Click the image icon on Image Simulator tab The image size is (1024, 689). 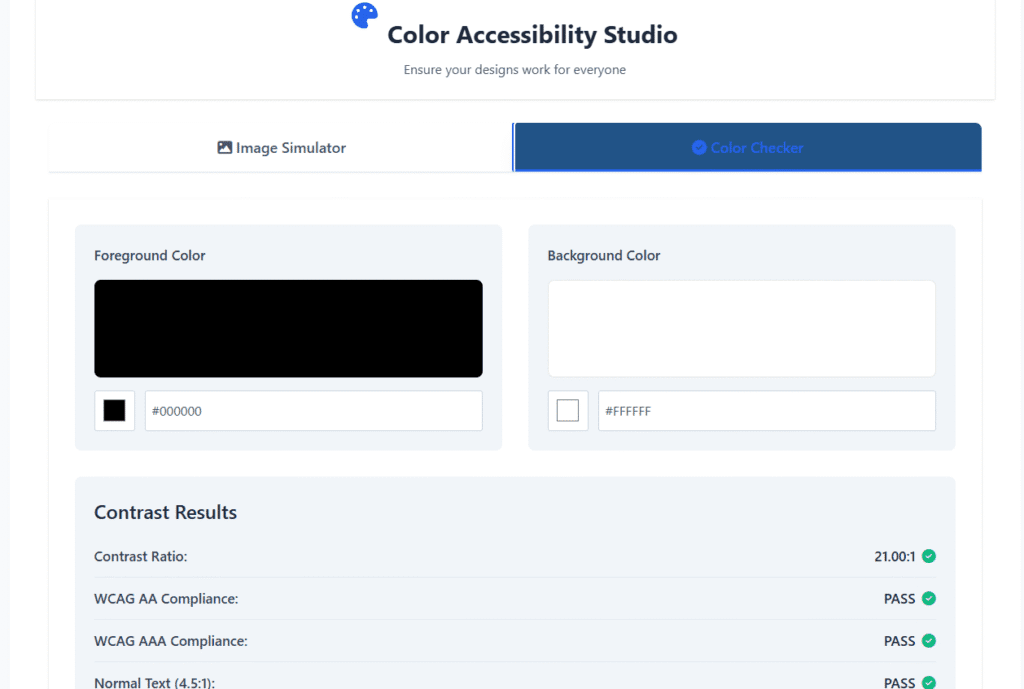coord(225,147)
